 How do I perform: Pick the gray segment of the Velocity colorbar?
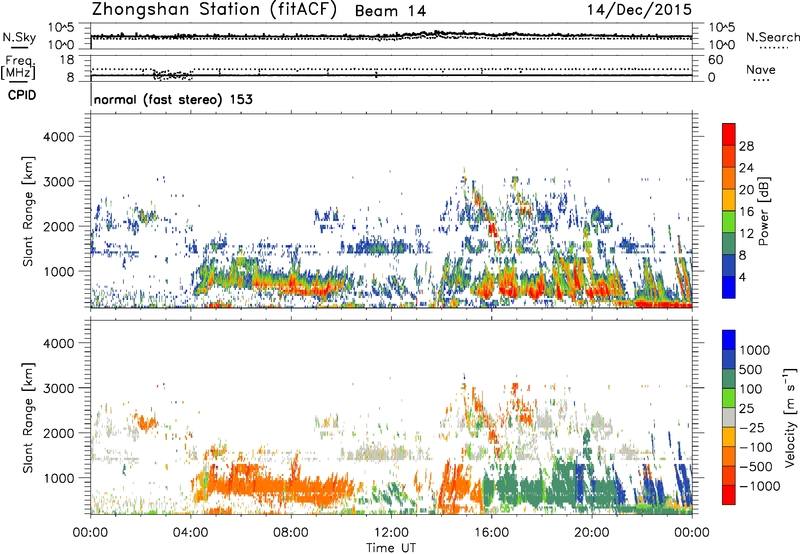(729, 418)
